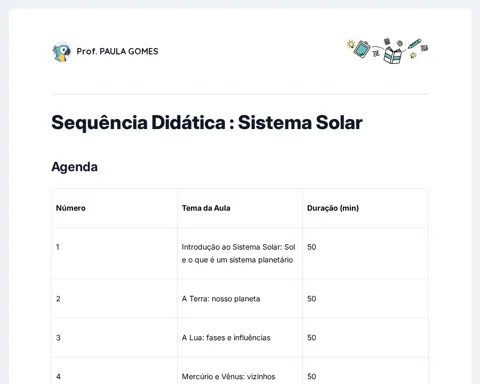Click the pencil doodle in header
The height and width of the screenshot is (384, 480).
coord(414,44)
